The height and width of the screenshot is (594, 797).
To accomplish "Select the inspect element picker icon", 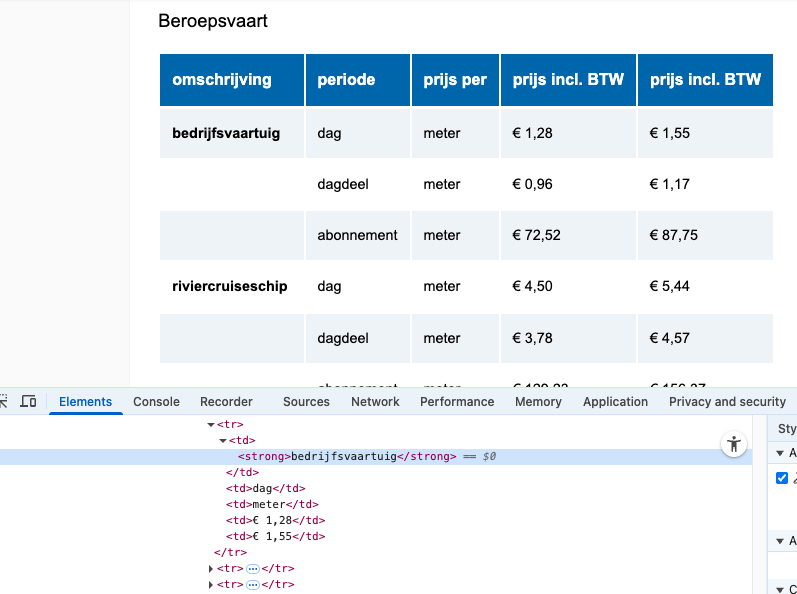I will [3, 401].
